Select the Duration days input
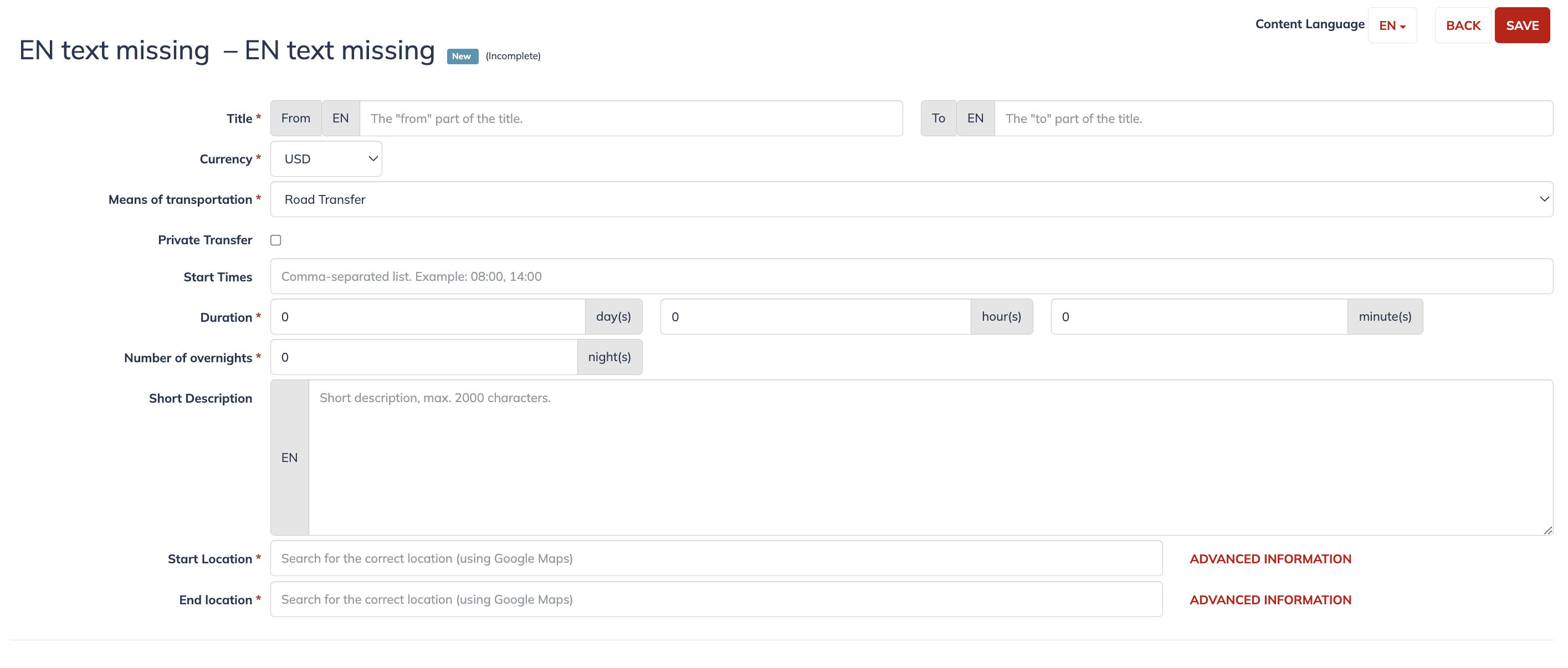1568x668 pixels. [427, 316]
